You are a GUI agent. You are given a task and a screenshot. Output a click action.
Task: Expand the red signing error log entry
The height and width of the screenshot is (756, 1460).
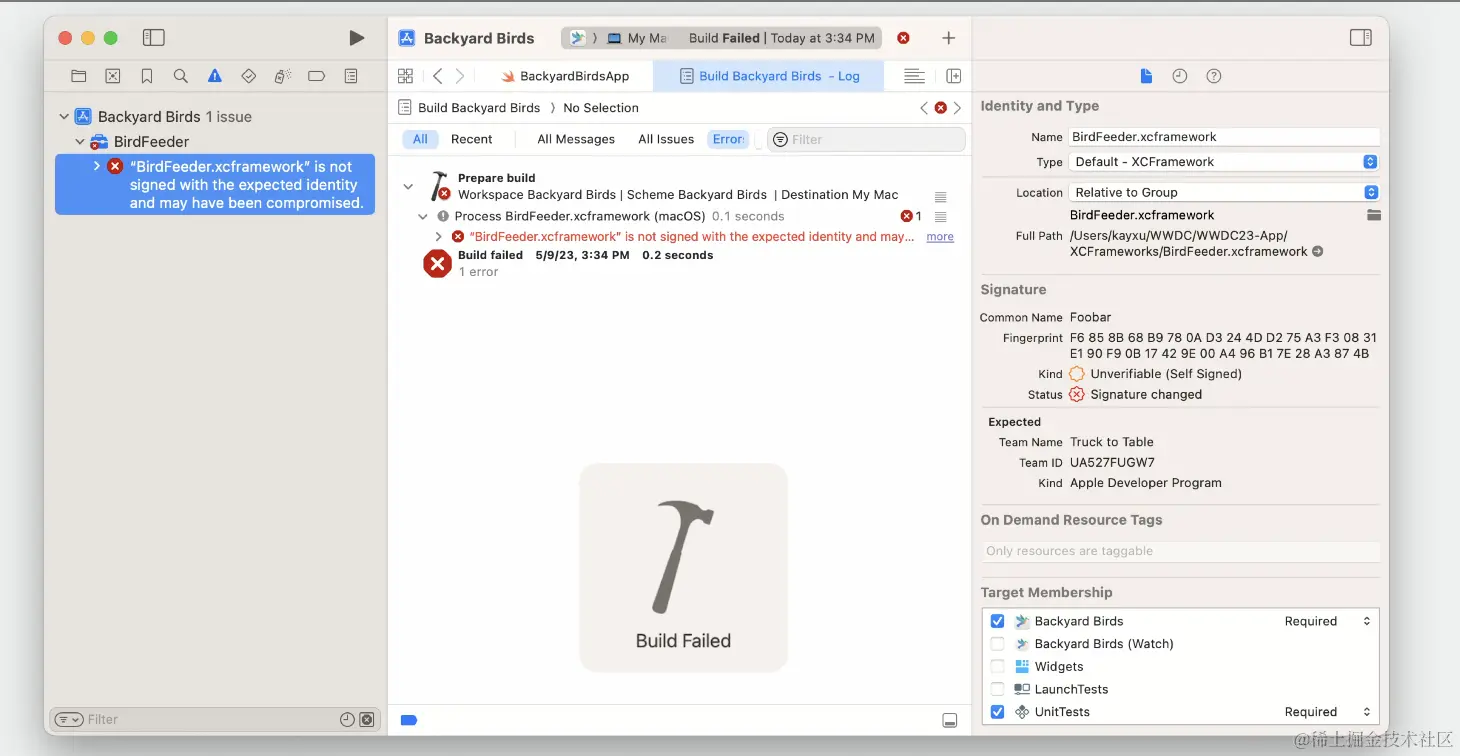tap(438, 237)
